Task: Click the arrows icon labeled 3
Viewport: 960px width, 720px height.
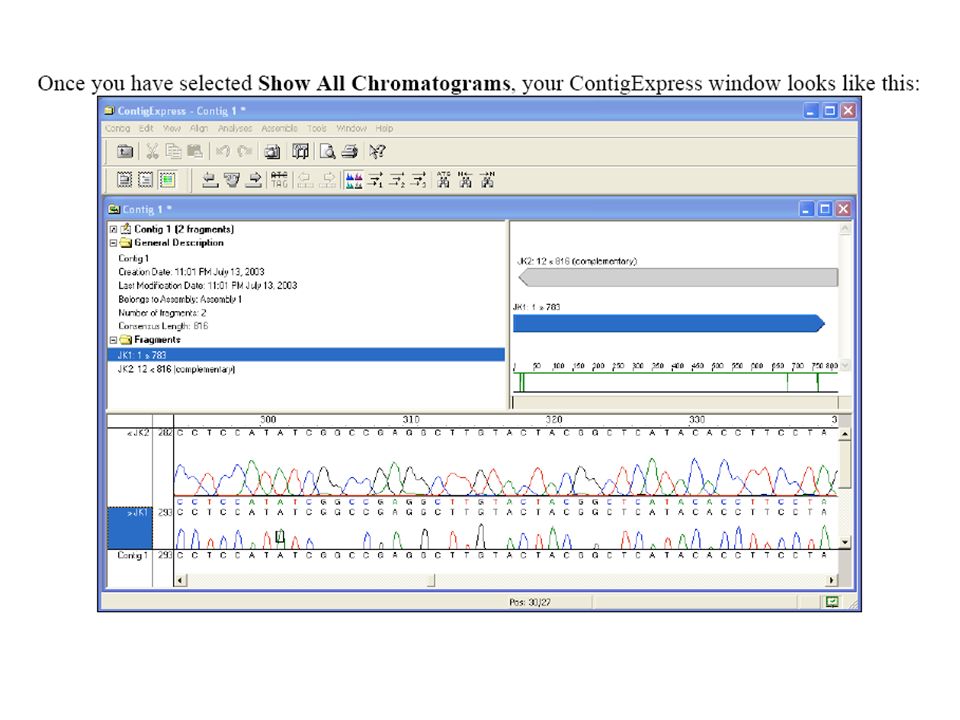Action: click(418, 180)
